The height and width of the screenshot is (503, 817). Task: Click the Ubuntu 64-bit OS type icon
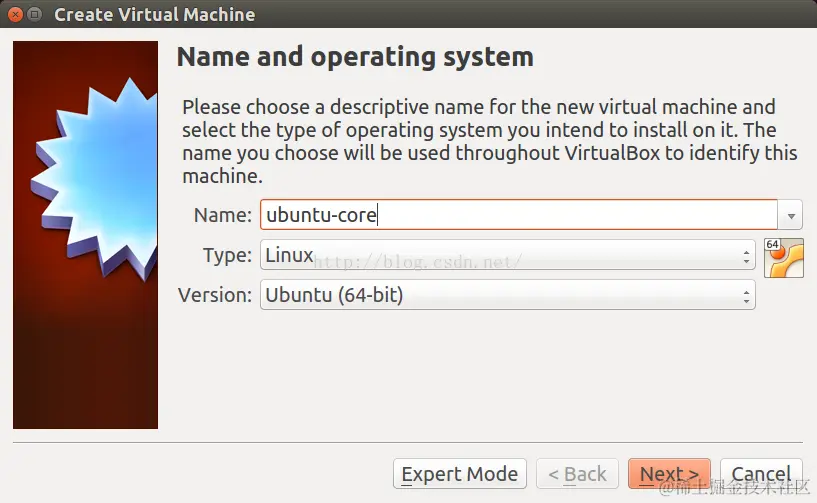tap(784, 258)
